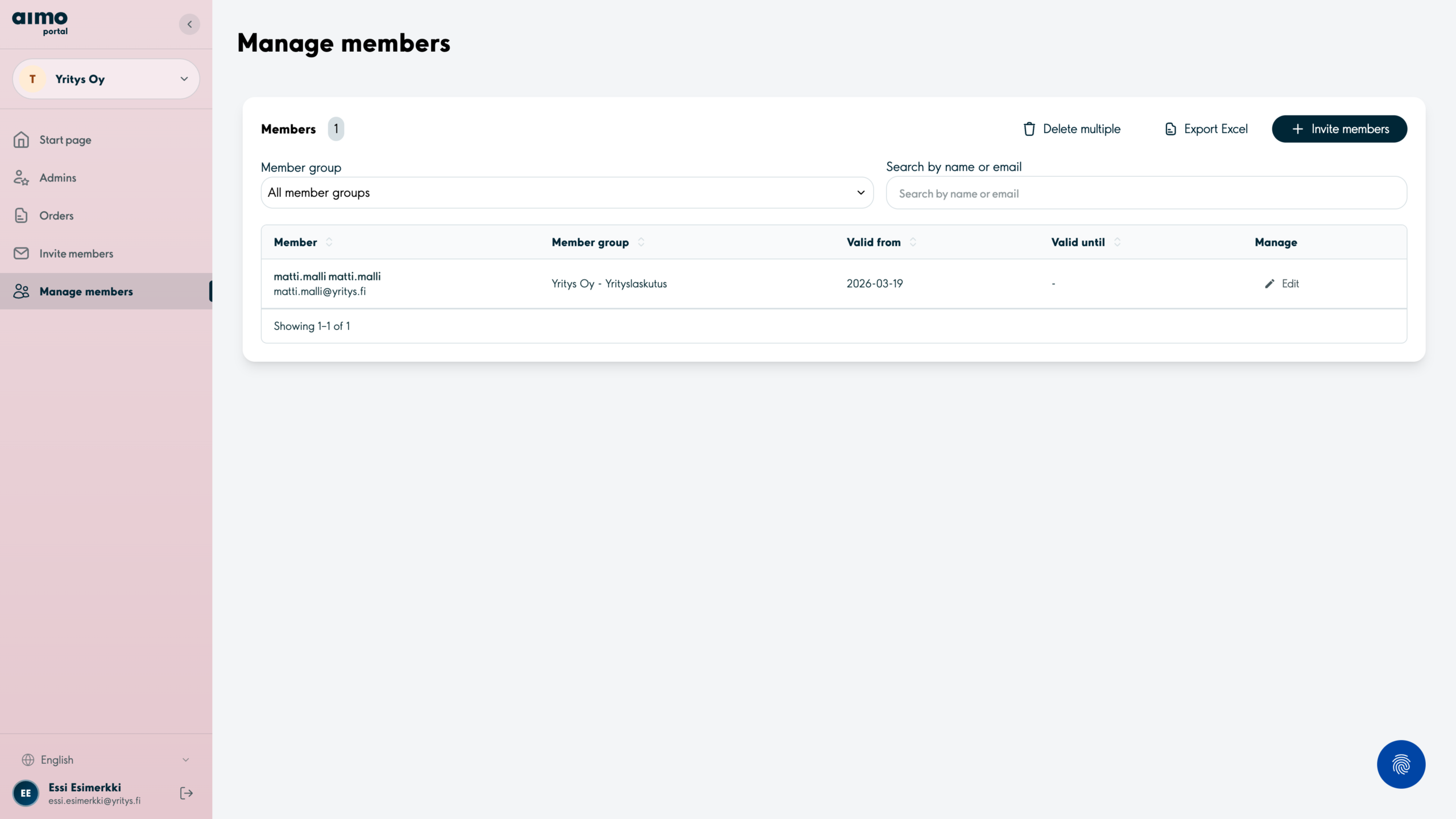The image size is (1456, 819).
Task: Click the pencil Edit icon for matti.malli
Action: [x=1269, y=284]
